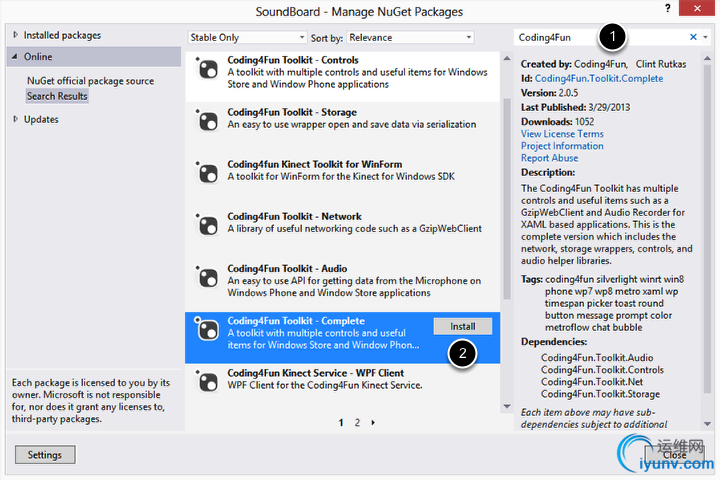Close the dialog with the red X
Screen dimensions: 720x480
[697, 8]
